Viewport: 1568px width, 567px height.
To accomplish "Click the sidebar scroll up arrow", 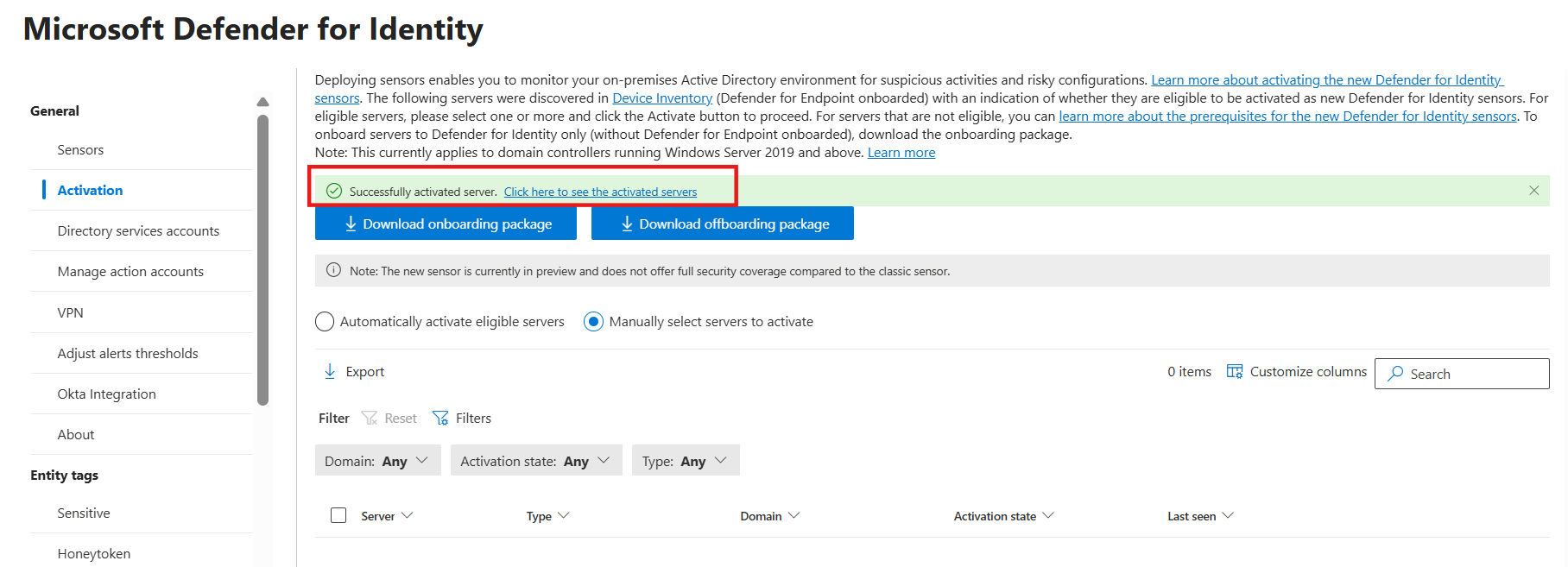I will 263,102.
